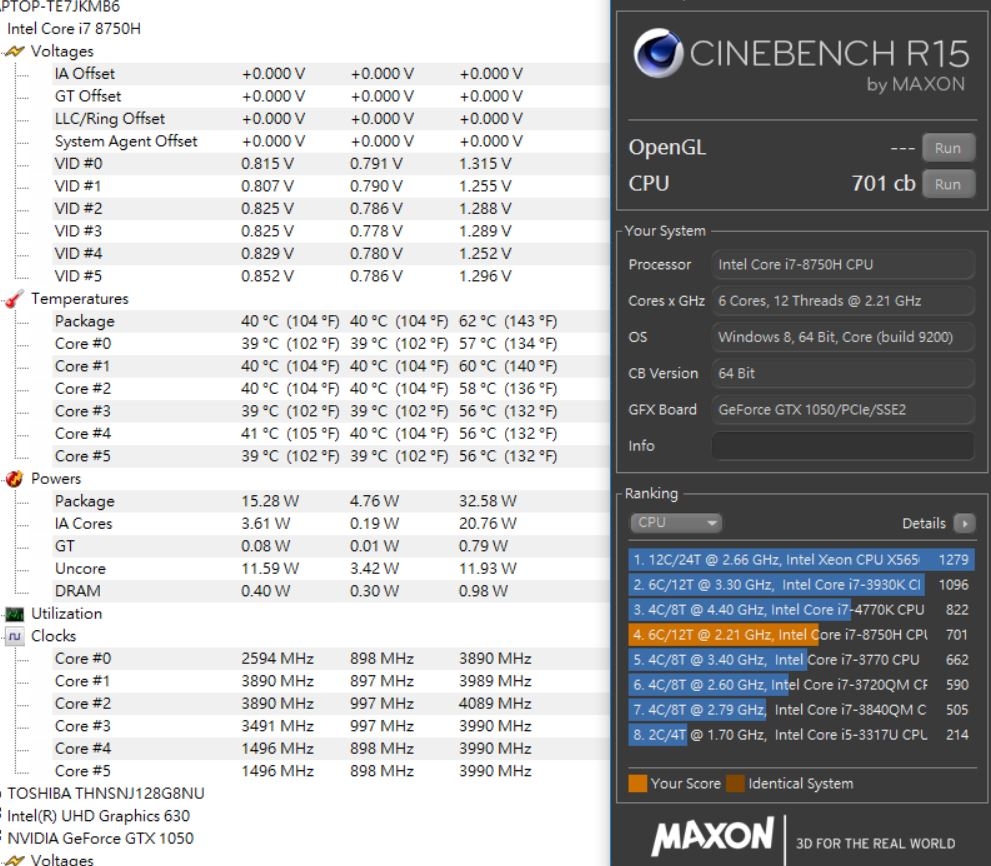Select the Temperatures tree node
The height and width of the screenshot is (866, 991).
tap(80, 299)
